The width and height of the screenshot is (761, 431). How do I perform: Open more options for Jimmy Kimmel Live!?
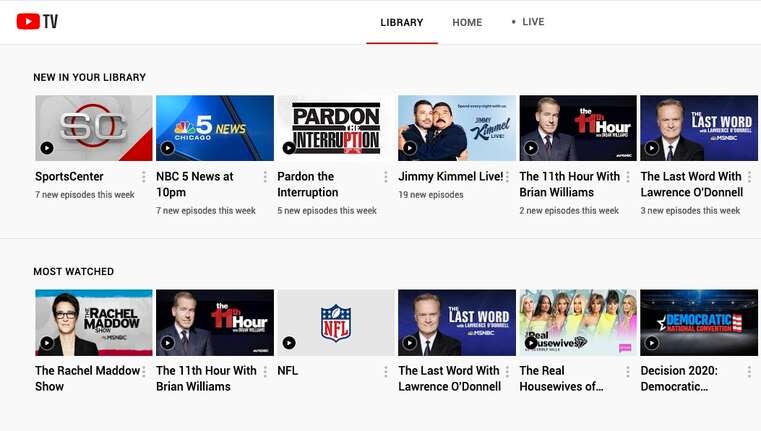(507, 177)
